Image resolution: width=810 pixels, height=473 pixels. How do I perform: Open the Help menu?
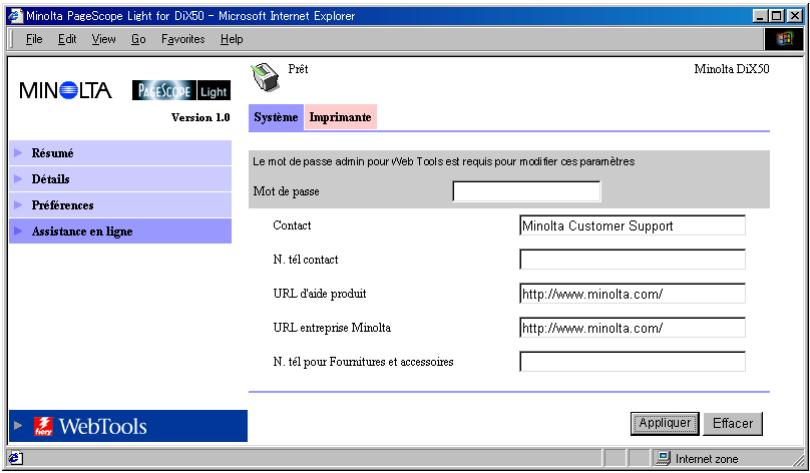point(231,39)
